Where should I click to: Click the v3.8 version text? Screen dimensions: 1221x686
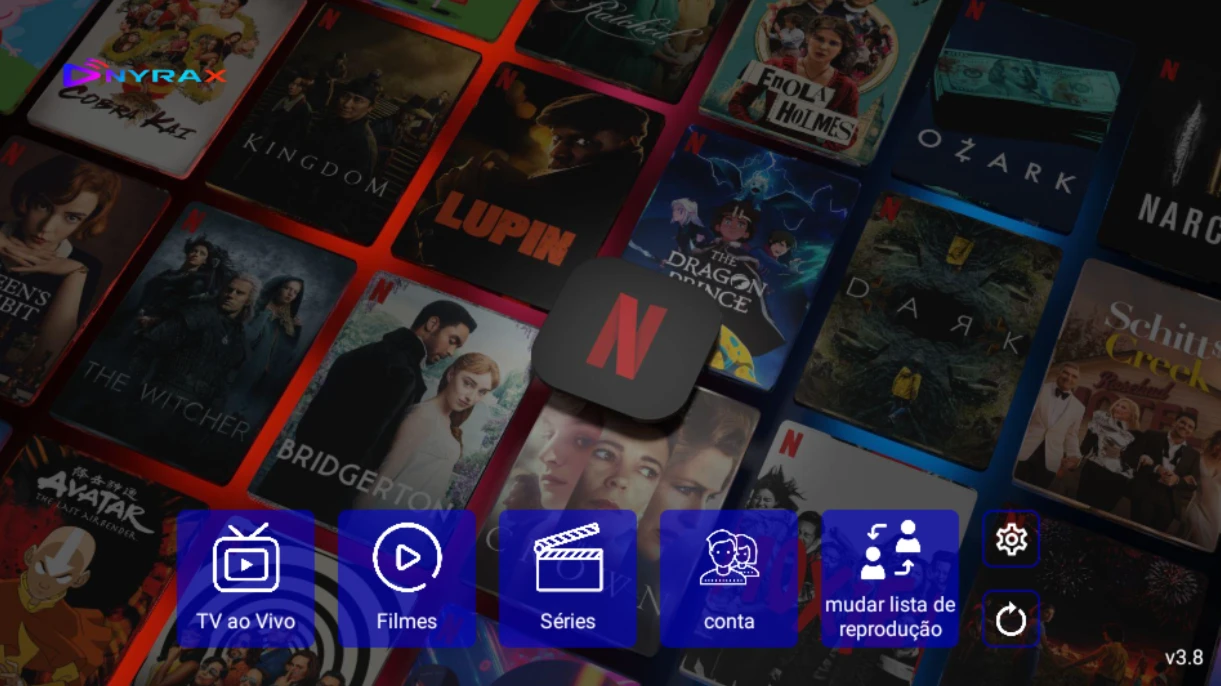pos(1184,657)
